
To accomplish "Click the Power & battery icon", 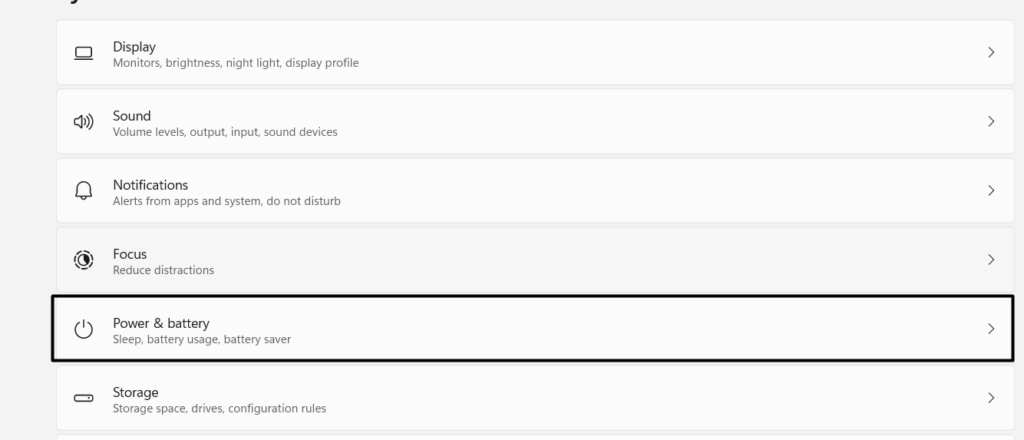I will click(x=84, y=329).
